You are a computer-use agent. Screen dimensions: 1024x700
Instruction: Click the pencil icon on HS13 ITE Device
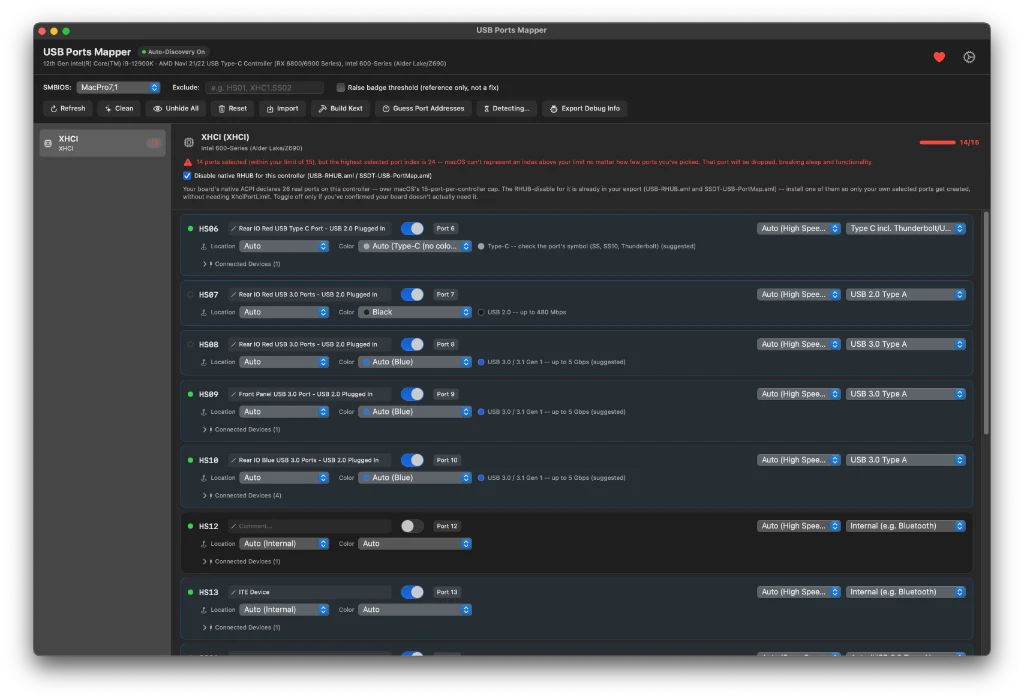[233, 592]
